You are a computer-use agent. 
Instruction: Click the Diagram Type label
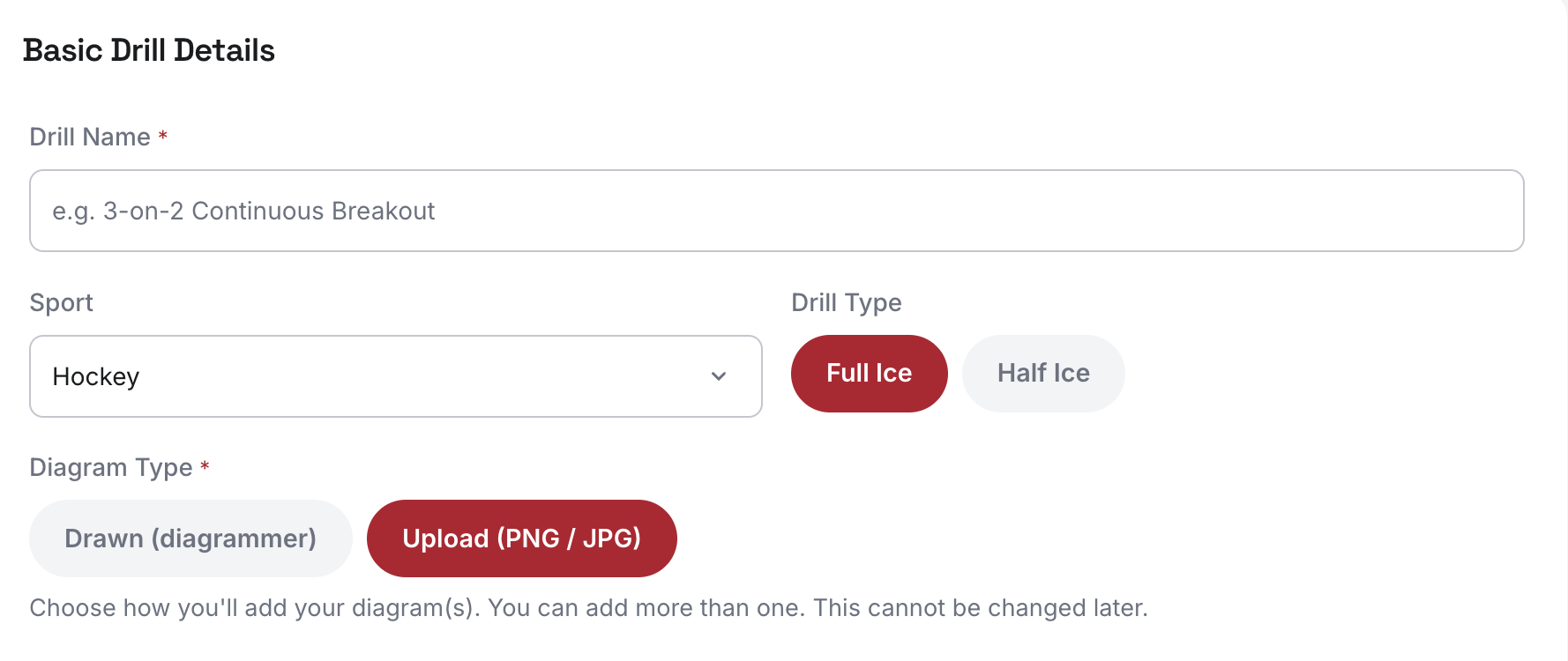[x=111, y=467]
